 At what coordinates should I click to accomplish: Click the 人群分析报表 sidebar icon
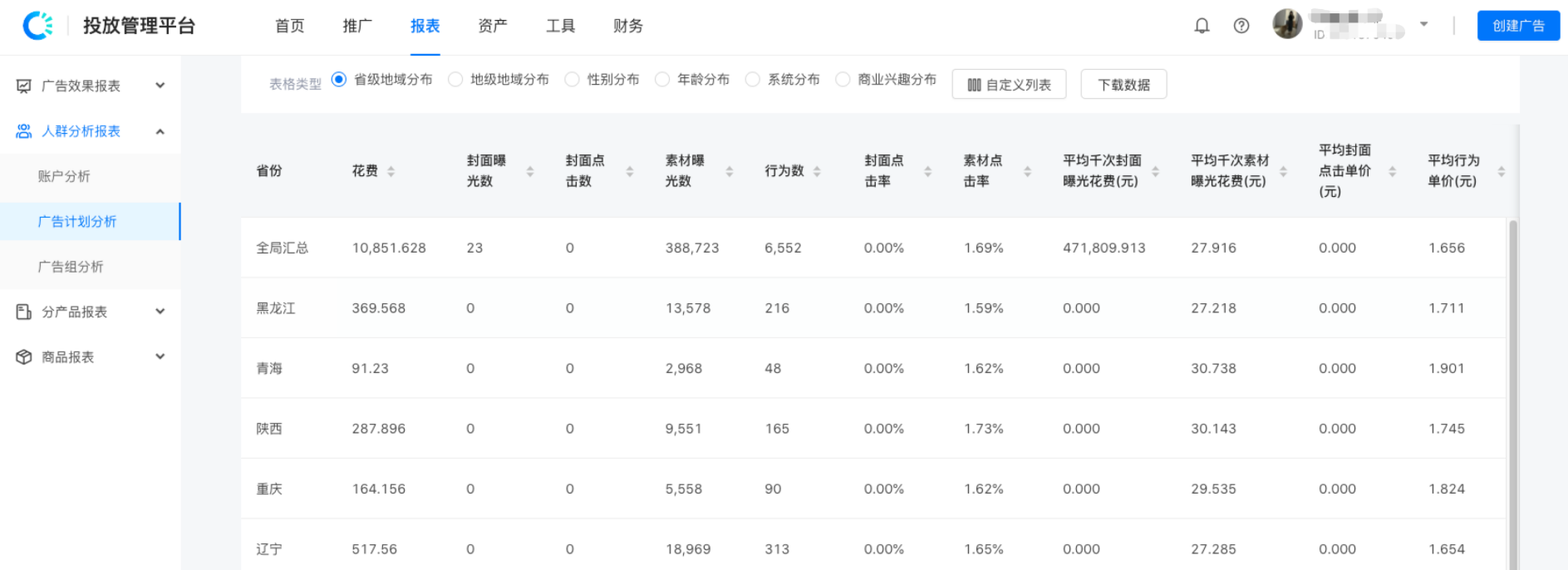[24, 131]
